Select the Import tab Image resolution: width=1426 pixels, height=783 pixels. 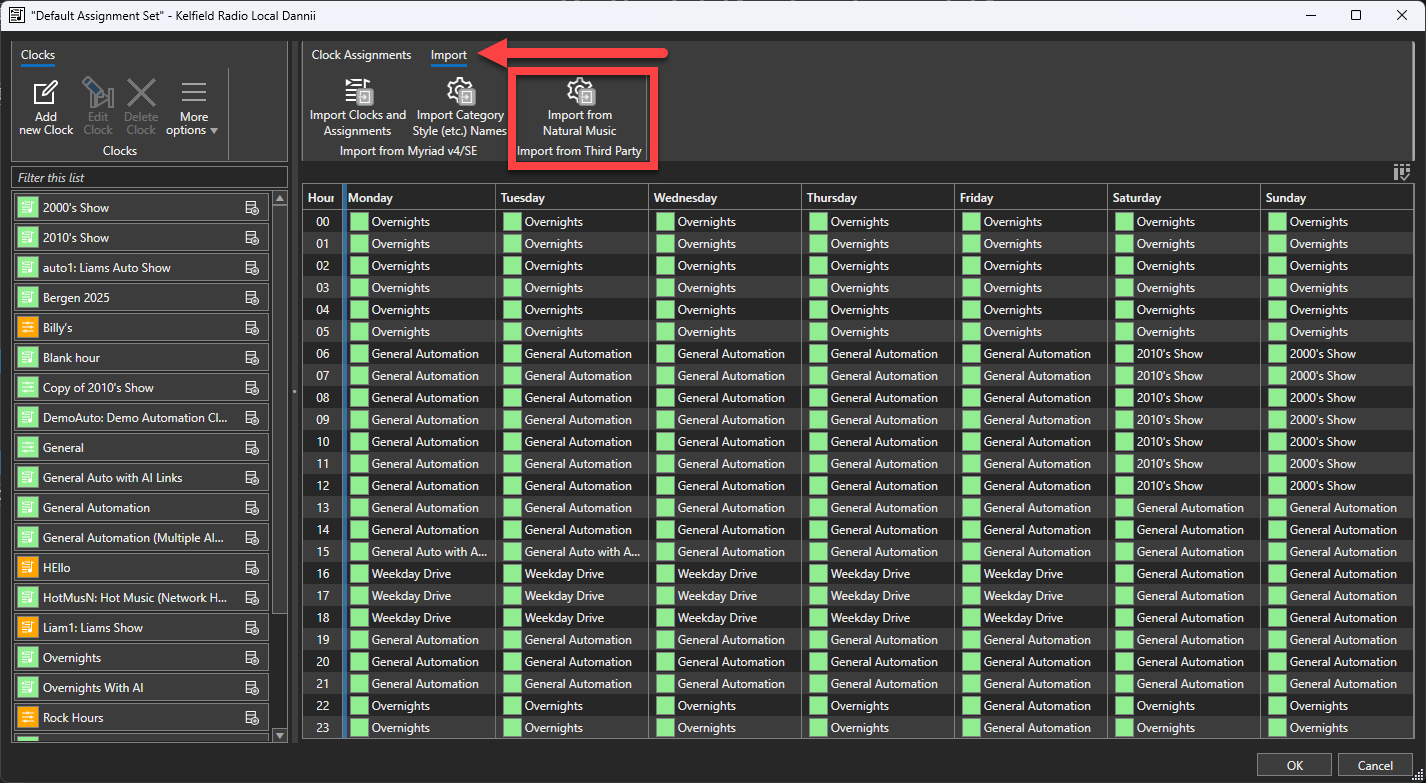(449, 55)
